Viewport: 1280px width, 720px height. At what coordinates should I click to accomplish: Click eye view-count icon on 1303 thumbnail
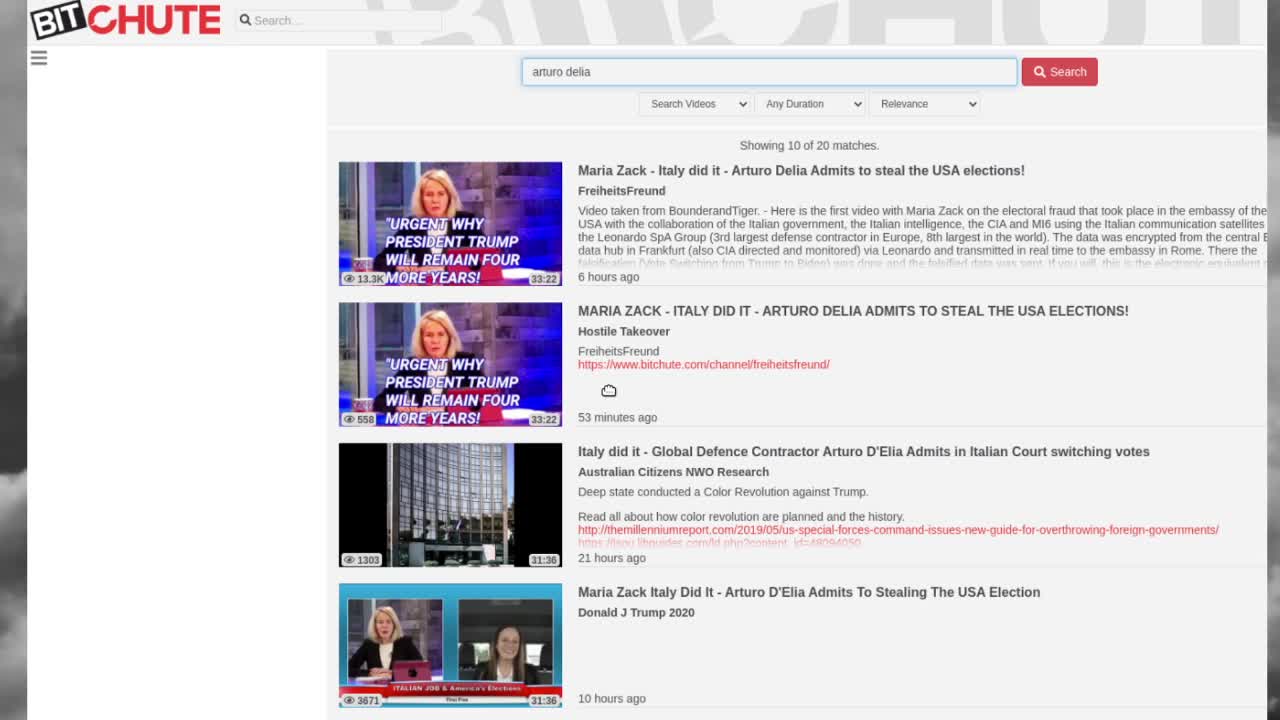[349, 560]
